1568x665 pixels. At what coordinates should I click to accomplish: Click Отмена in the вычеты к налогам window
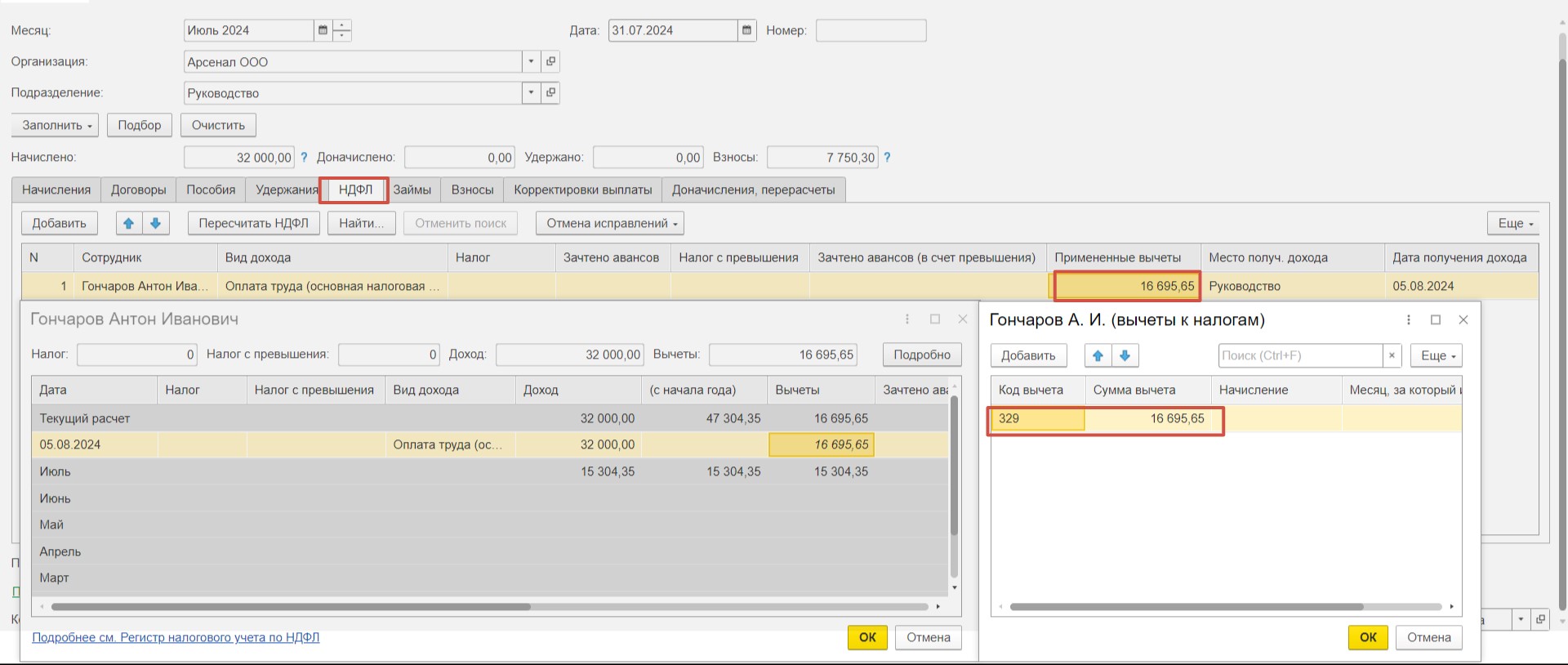click(x=1429, y=637)
